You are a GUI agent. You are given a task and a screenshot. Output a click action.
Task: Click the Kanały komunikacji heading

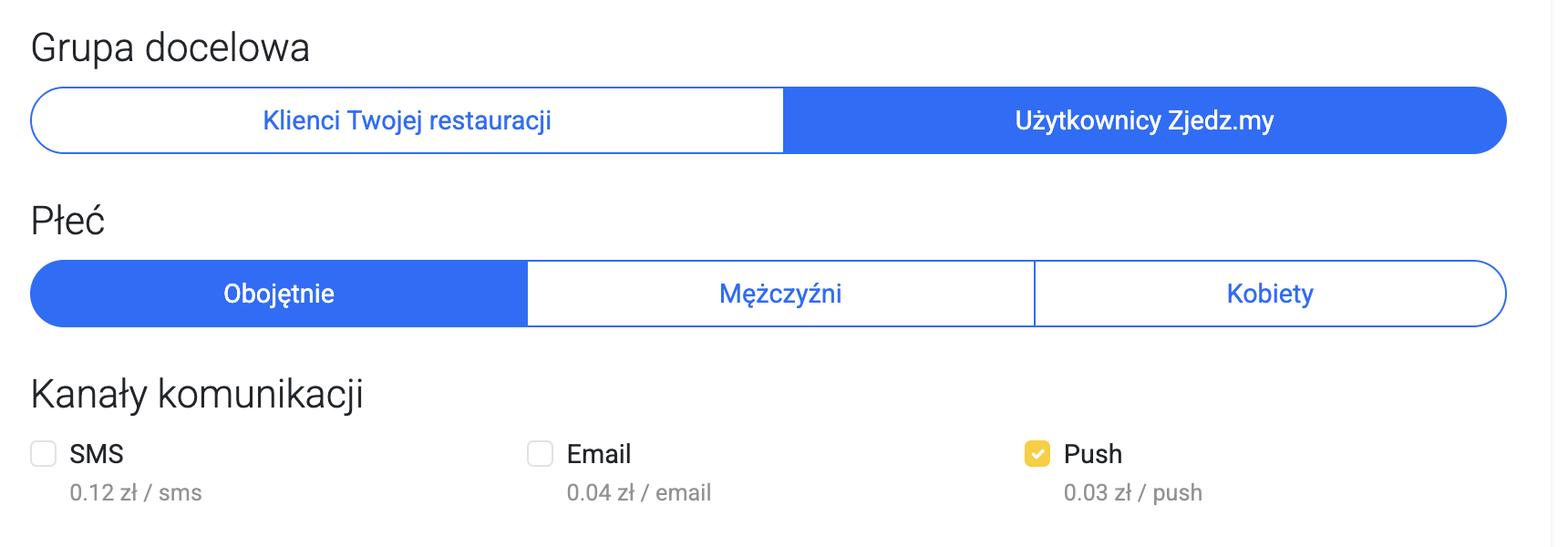coord(197,395)
